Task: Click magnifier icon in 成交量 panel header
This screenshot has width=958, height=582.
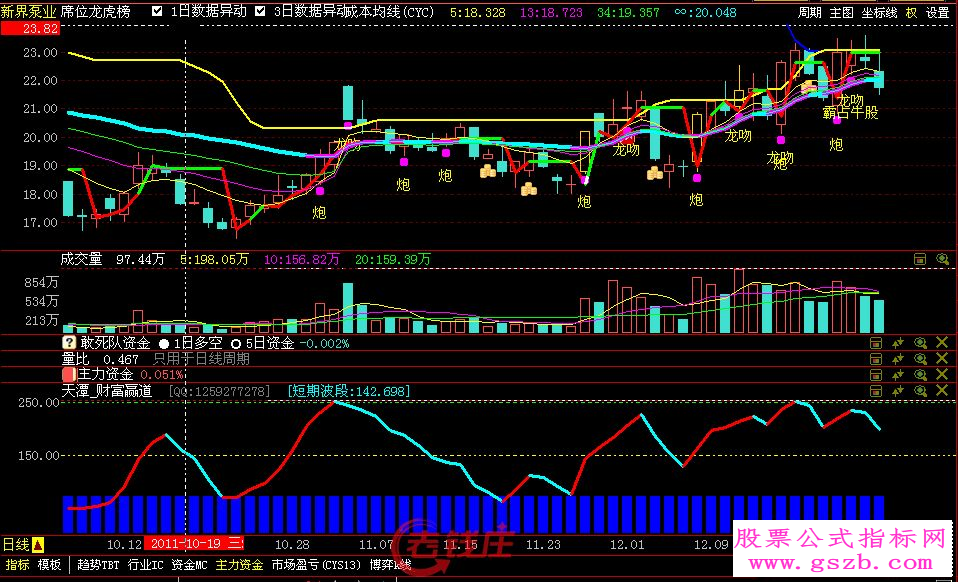Action: click(x=942, y=260)
